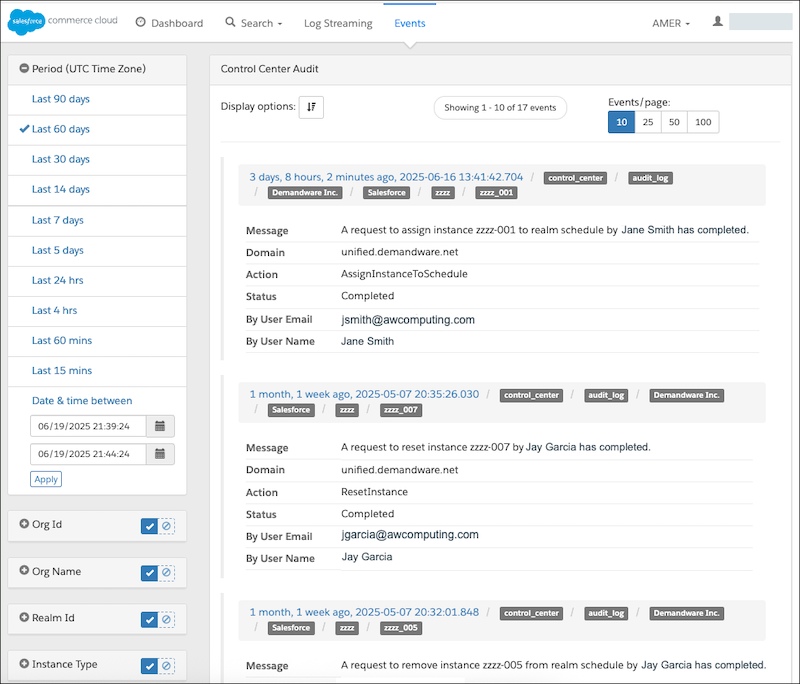Screen dimensions: 800x684
Task: Click the Salesforce Commerce Cloud logo
Action: tap(62, 22)
